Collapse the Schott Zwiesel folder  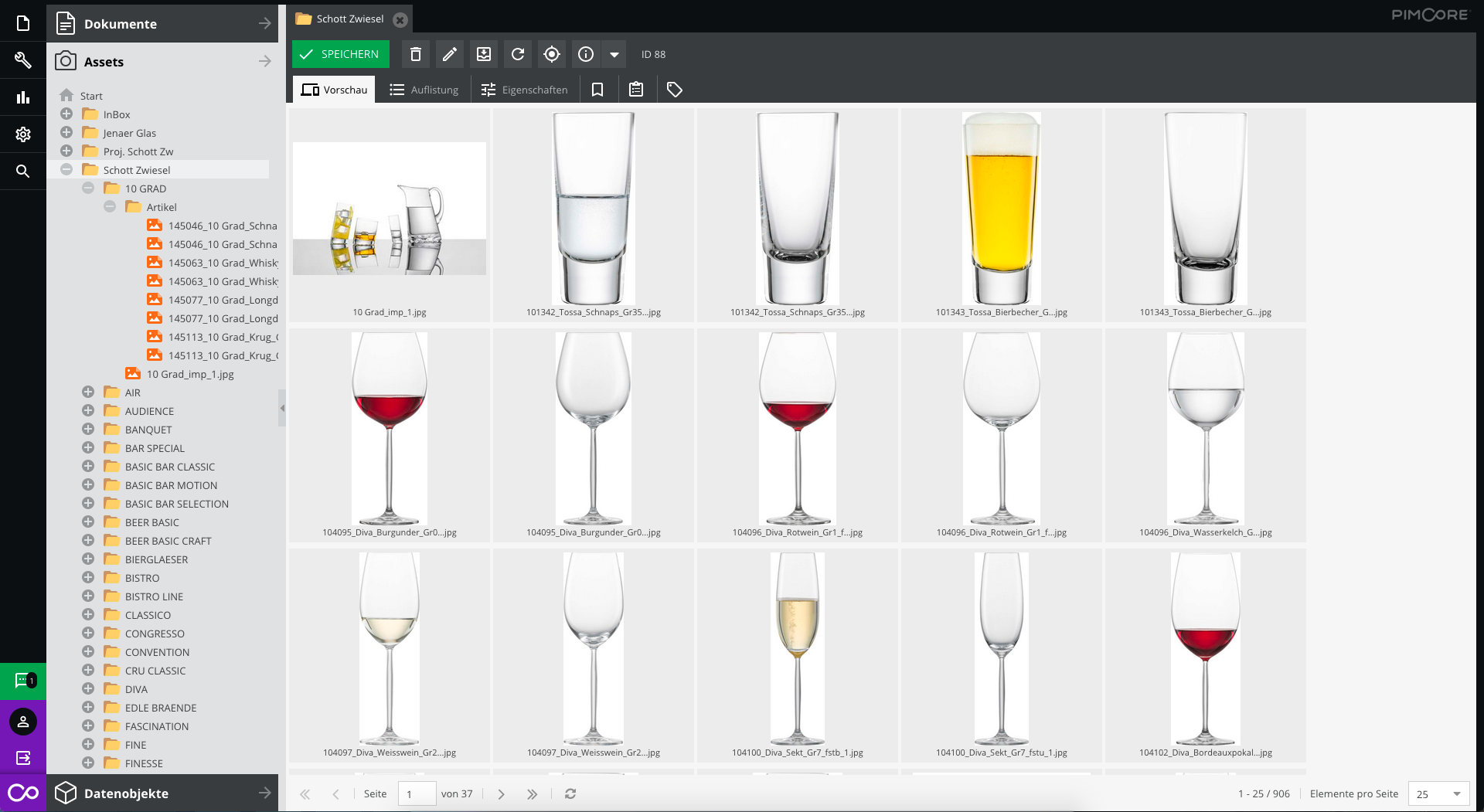tap(66, 170)
